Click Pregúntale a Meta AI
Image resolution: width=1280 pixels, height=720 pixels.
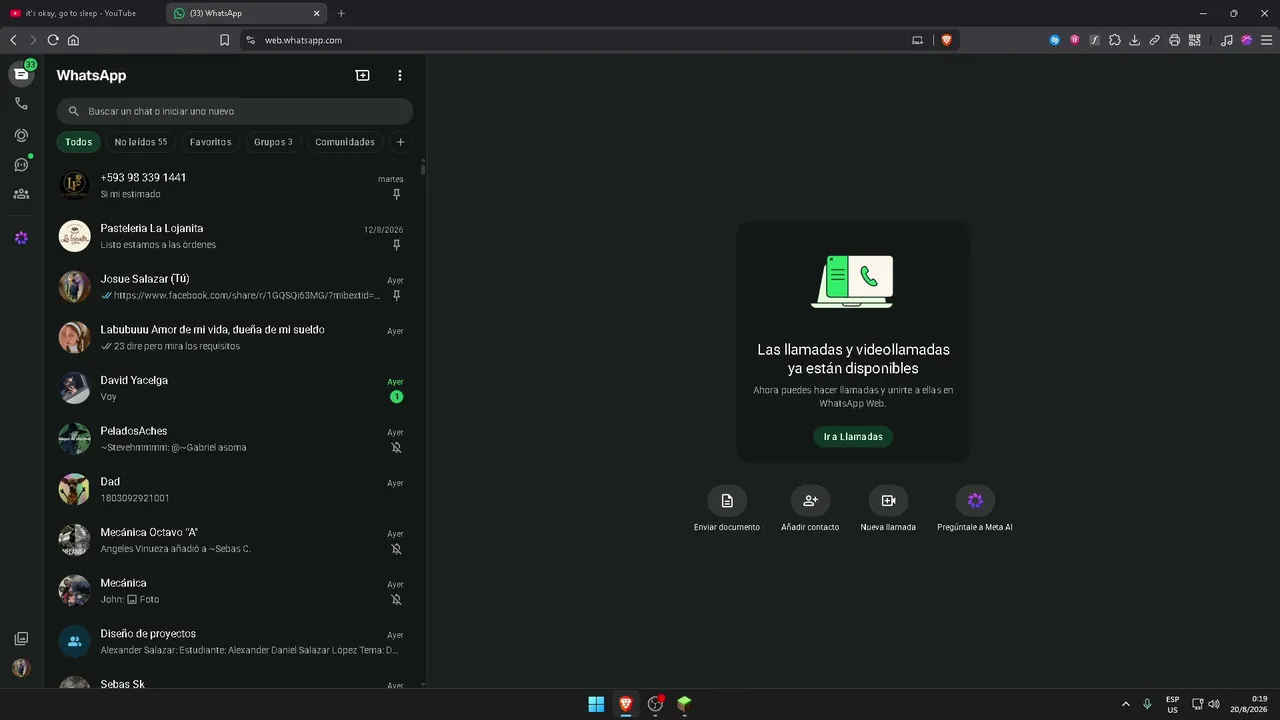point(975,501)
